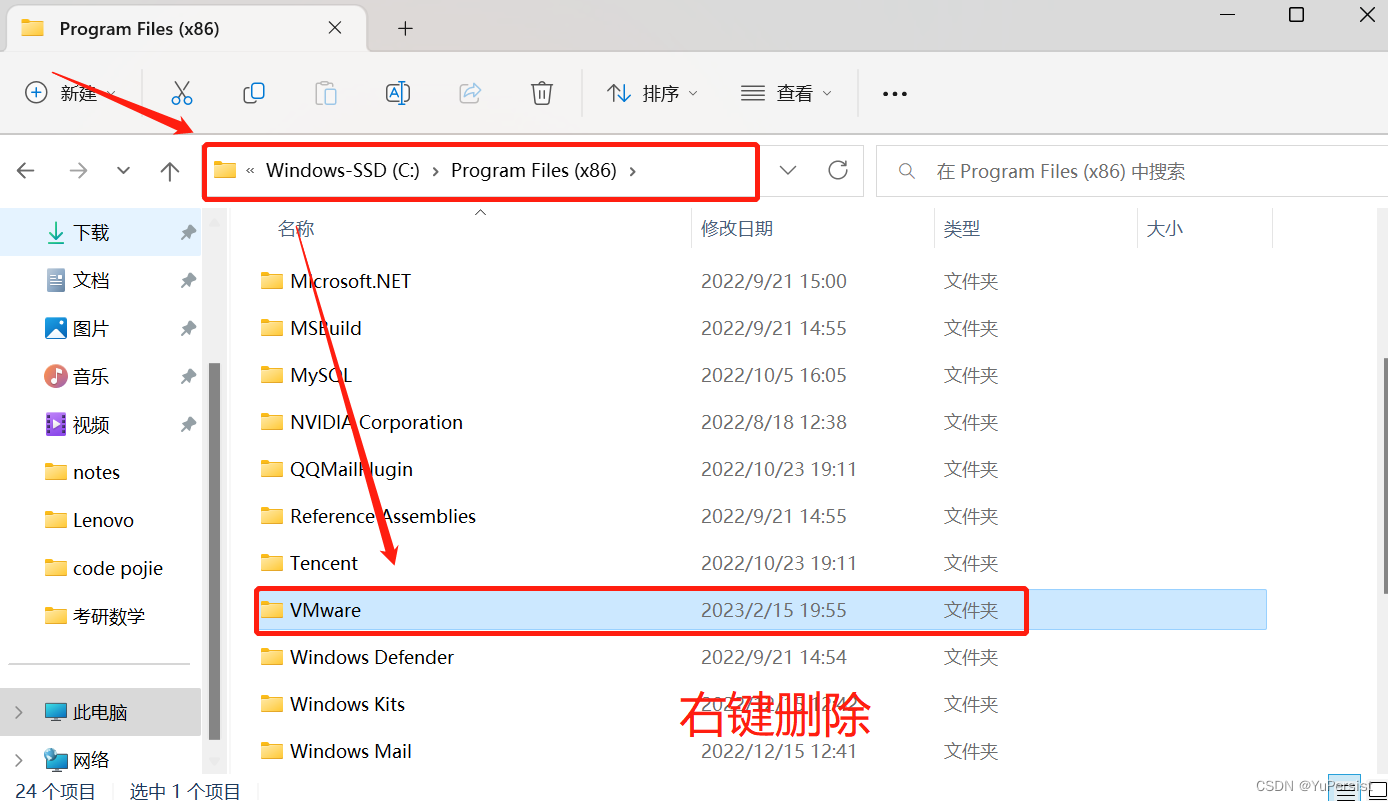
Task: Click the 网络 network icon
Action: pos(56,760)
